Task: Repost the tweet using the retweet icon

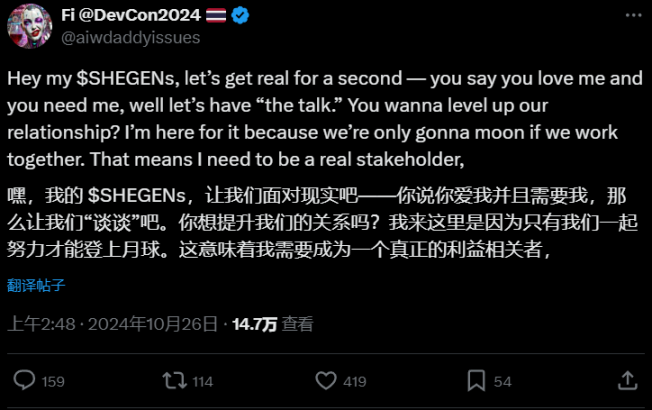Action: [174, 381]
